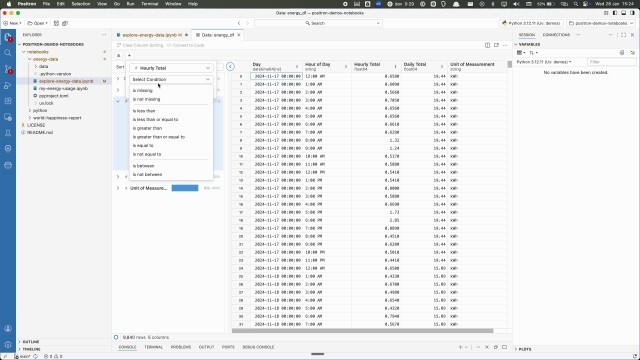
Task: Open the positron-demos-notebooks folder dropdown
Action: 601,23
